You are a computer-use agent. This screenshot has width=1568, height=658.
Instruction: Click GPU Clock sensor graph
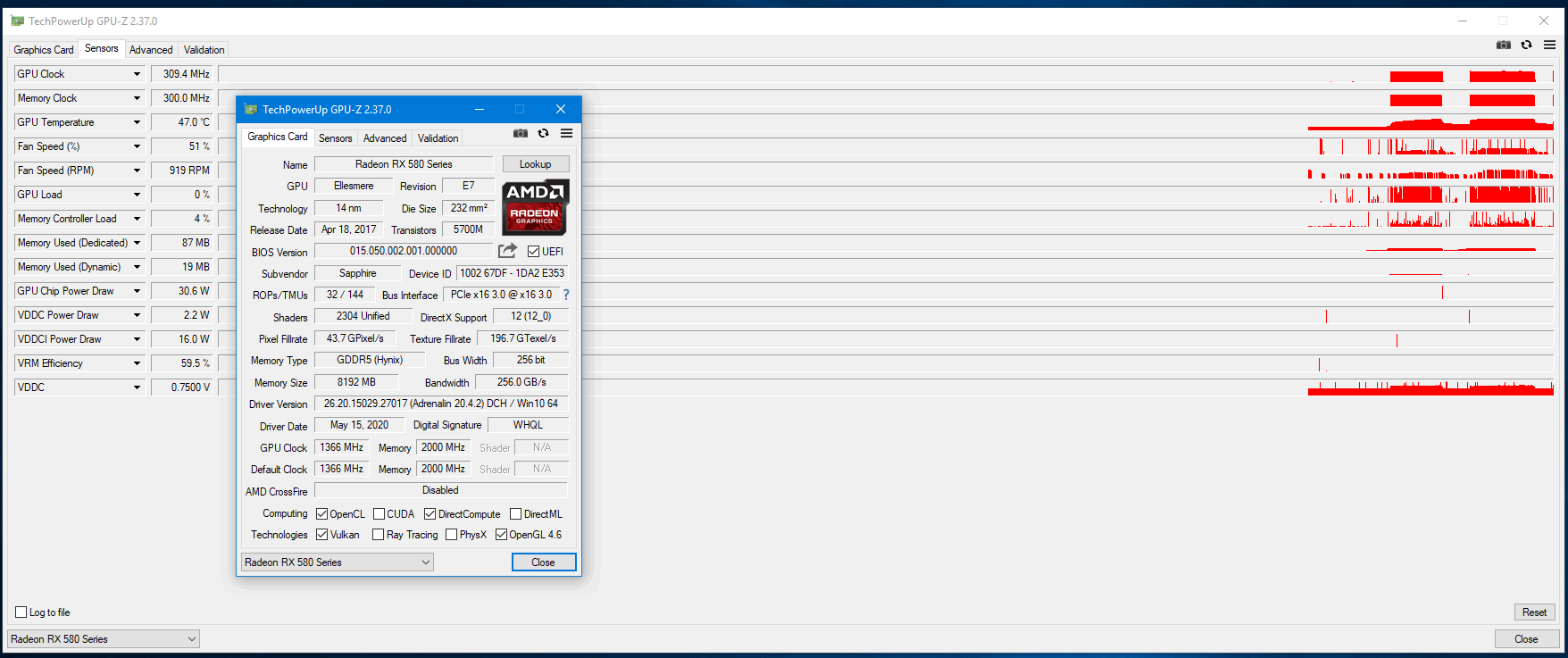(x=887, y=74)
